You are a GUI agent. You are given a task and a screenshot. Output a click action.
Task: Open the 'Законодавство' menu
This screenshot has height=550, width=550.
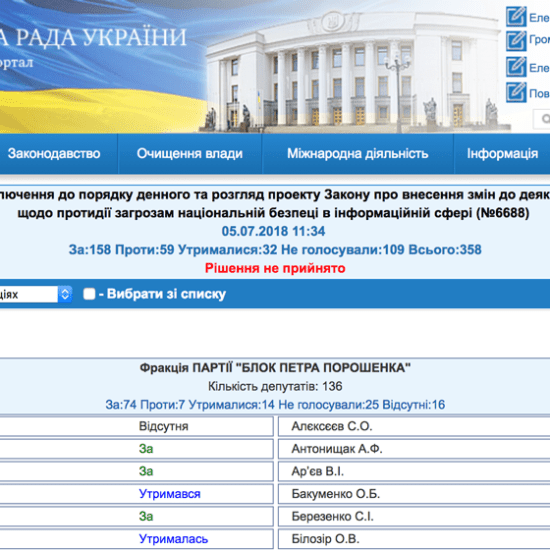pyautogui.click(x=54, y=154)
